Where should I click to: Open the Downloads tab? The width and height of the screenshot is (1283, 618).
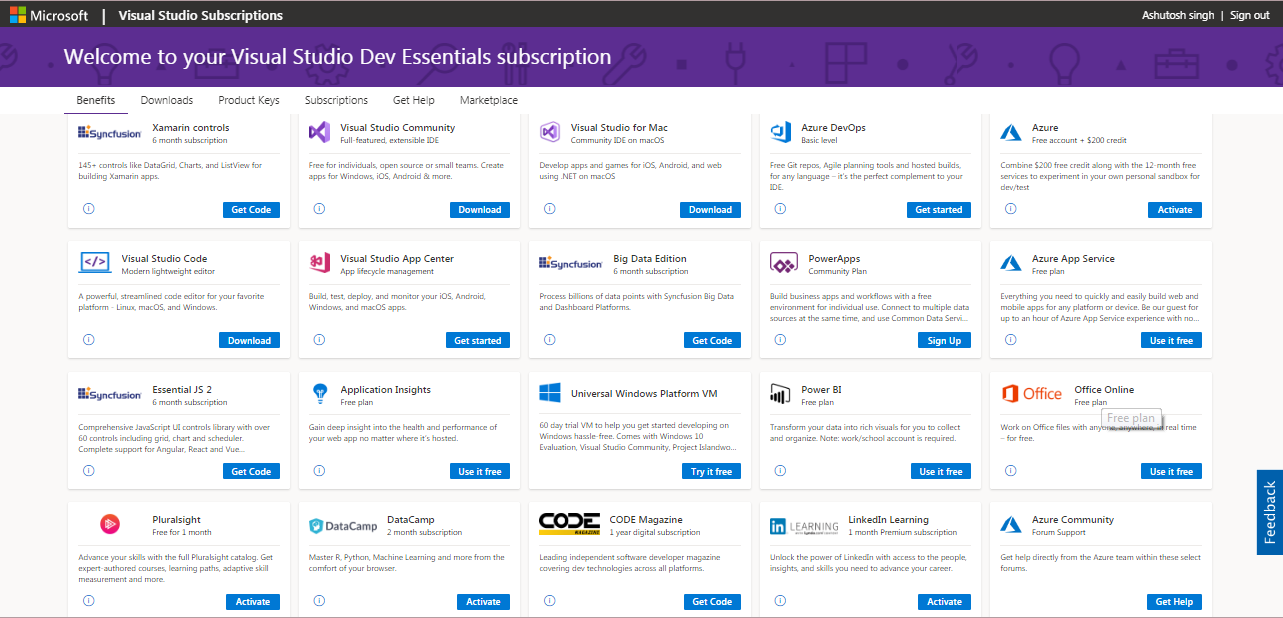pyautogui.click(x=167, y=100)
